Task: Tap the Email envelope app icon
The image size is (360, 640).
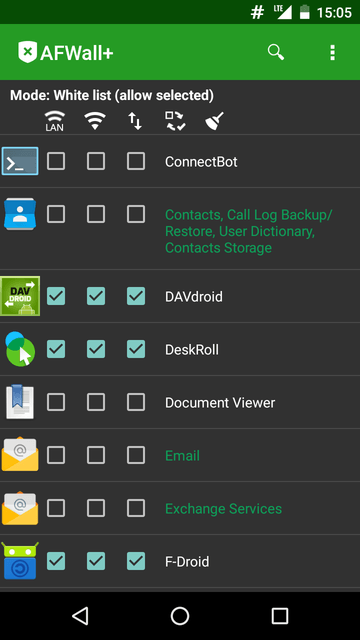Action: 20,454
